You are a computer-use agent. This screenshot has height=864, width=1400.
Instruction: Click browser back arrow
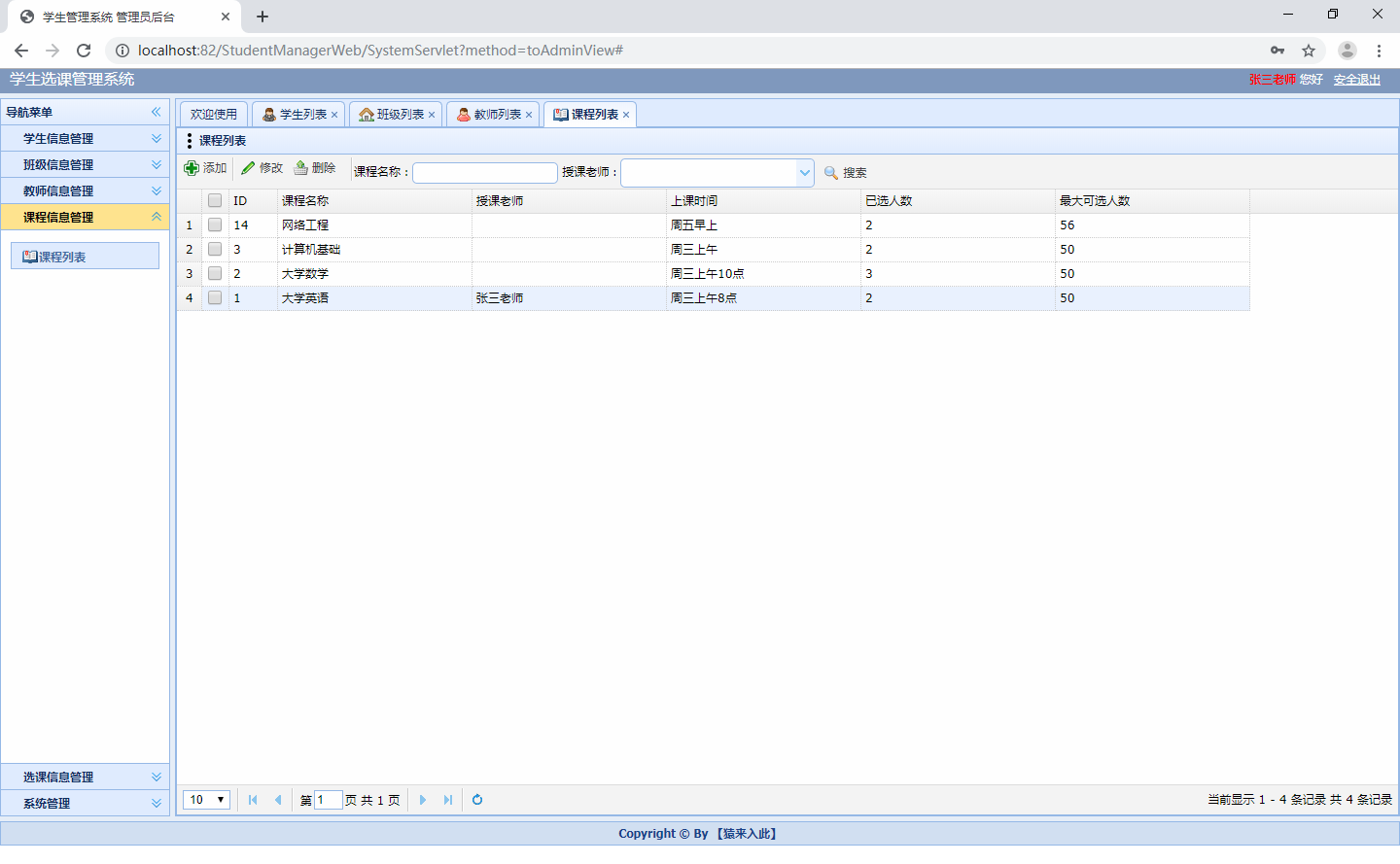tap(21, 51)
